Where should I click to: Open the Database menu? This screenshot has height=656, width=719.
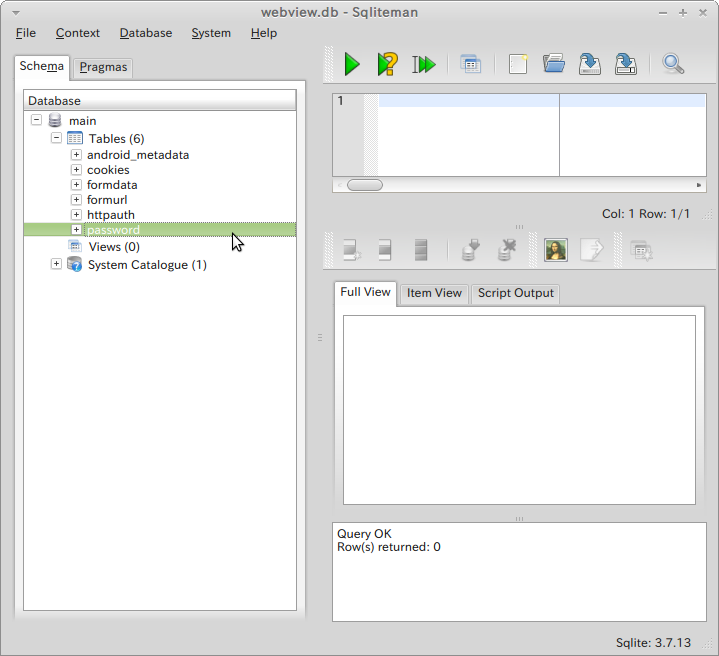click(146, 33)
